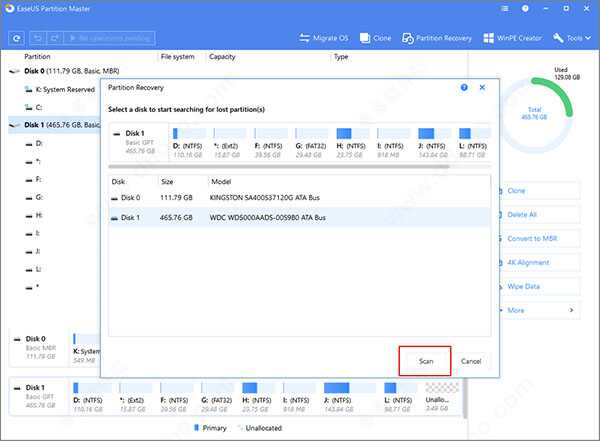Click F: (NTFS) block in dialog disk map

pos(271,143)
